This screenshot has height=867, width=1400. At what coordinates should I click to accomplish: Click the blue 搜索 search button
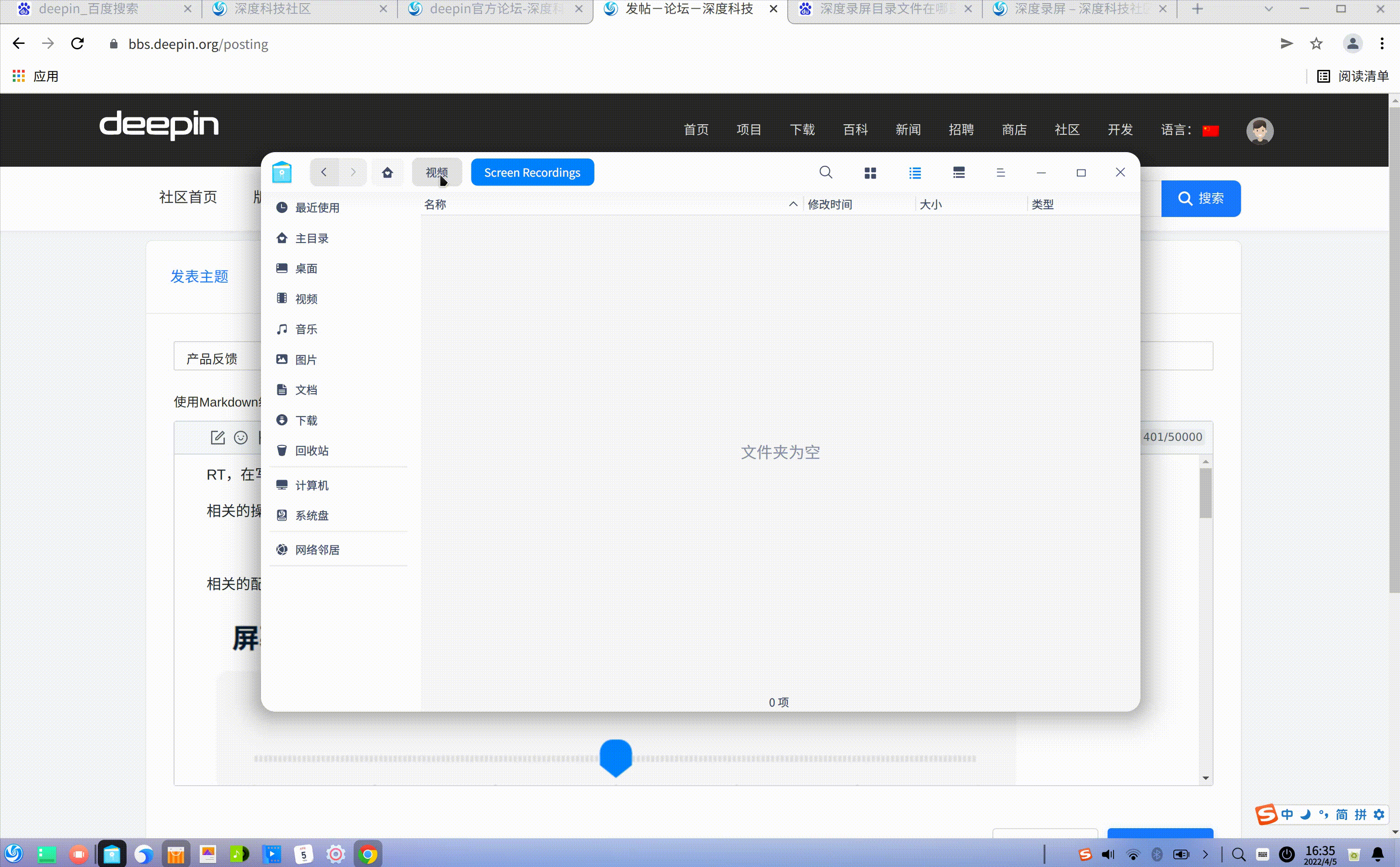tap(1200, 198)
